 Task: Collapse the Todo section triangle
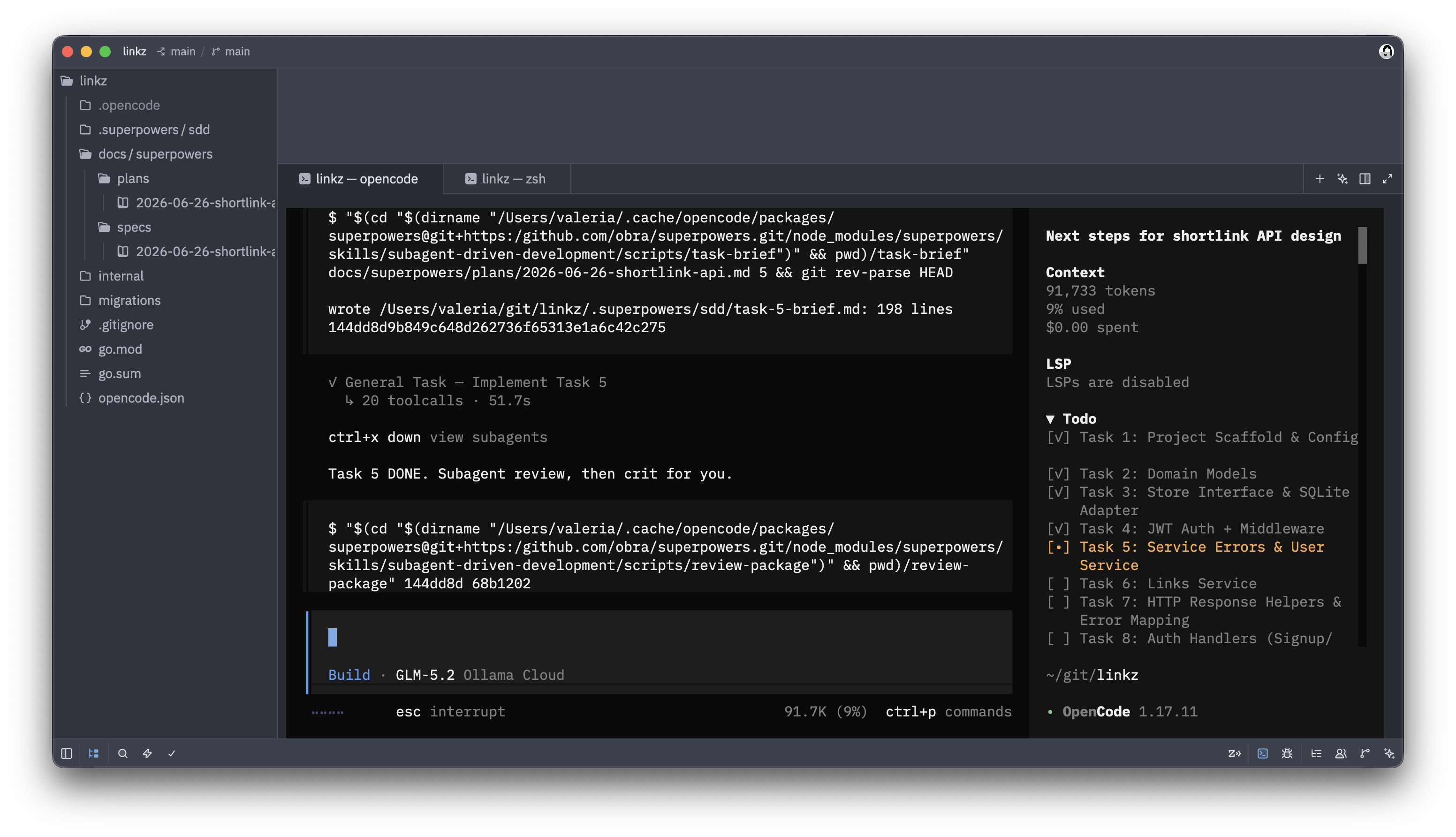1050,419
